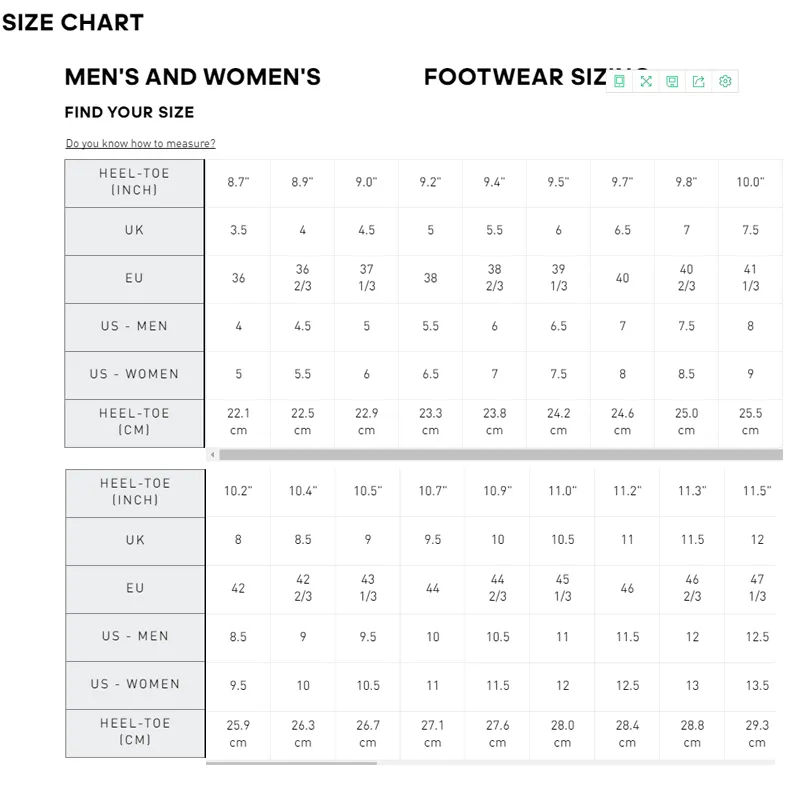800x800 pixels.
Task: Open the 'Do you know how to measure?' link
Action: coord(140,143)
